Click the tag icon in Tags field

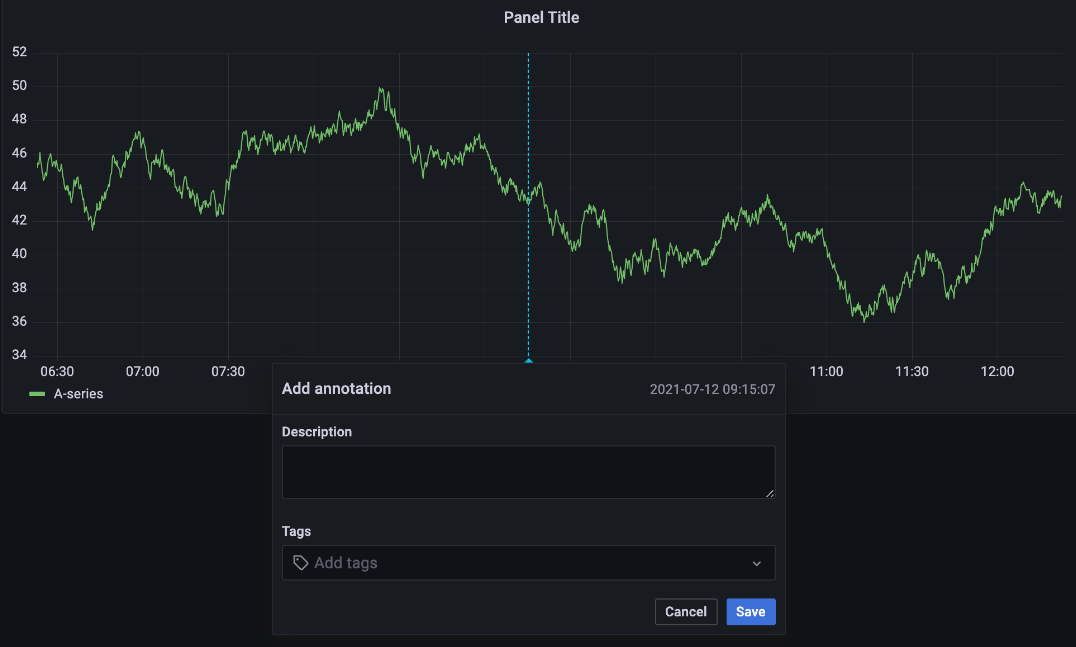pyautogui.click(x=300, y=563)
